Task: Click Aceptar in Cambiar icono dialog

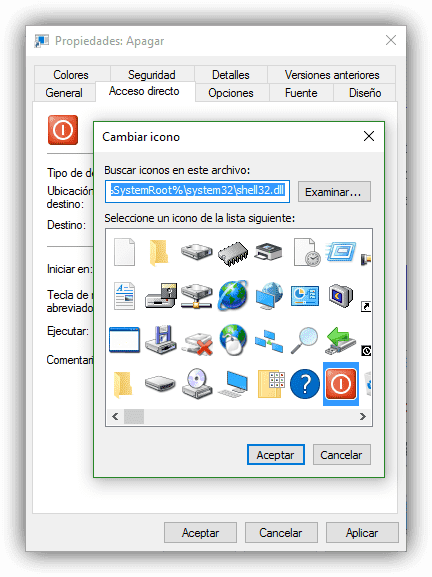Action: point(276,455)
